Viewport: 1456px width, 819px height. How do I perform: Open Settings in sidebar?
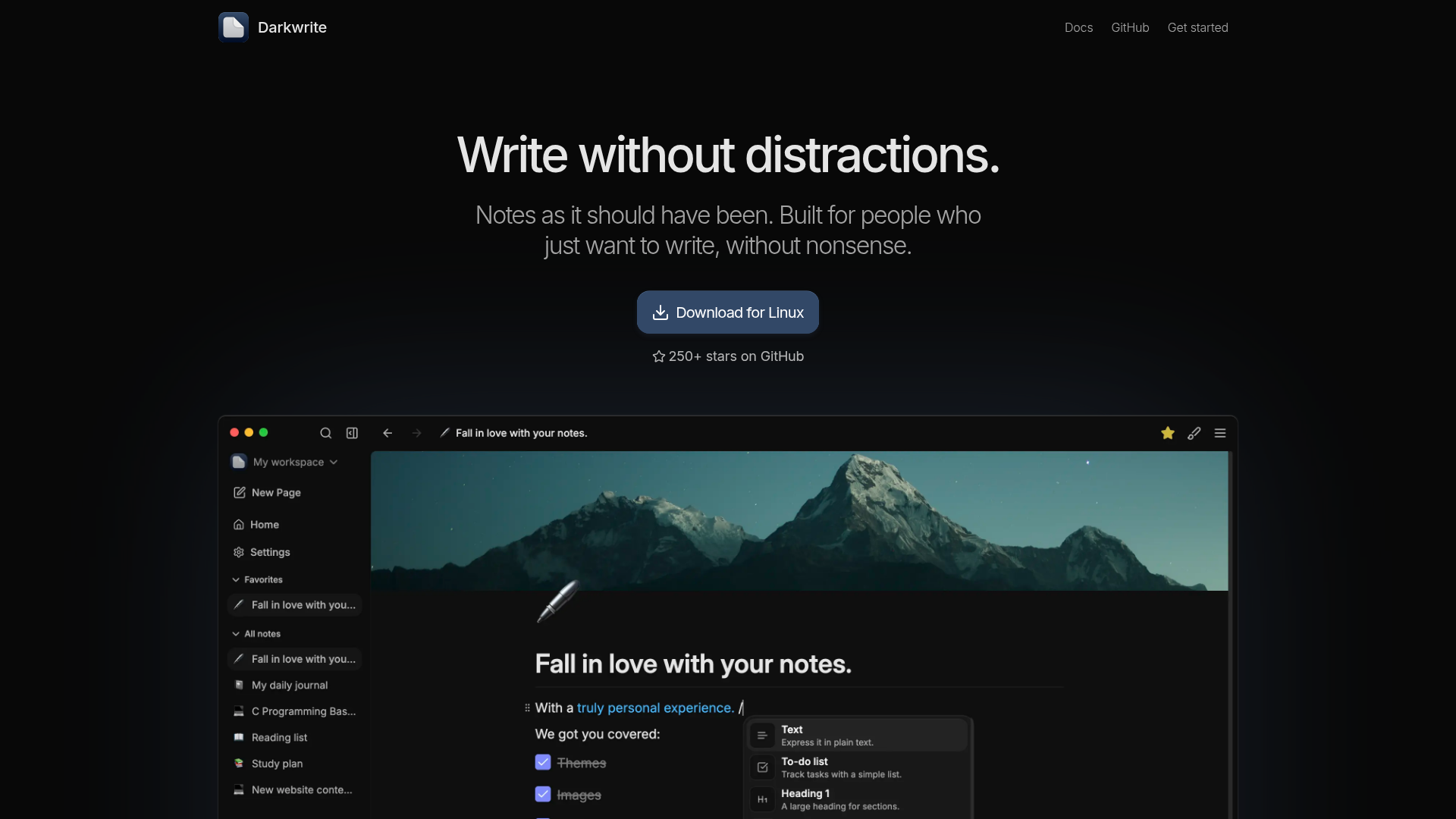click(262, 552)
